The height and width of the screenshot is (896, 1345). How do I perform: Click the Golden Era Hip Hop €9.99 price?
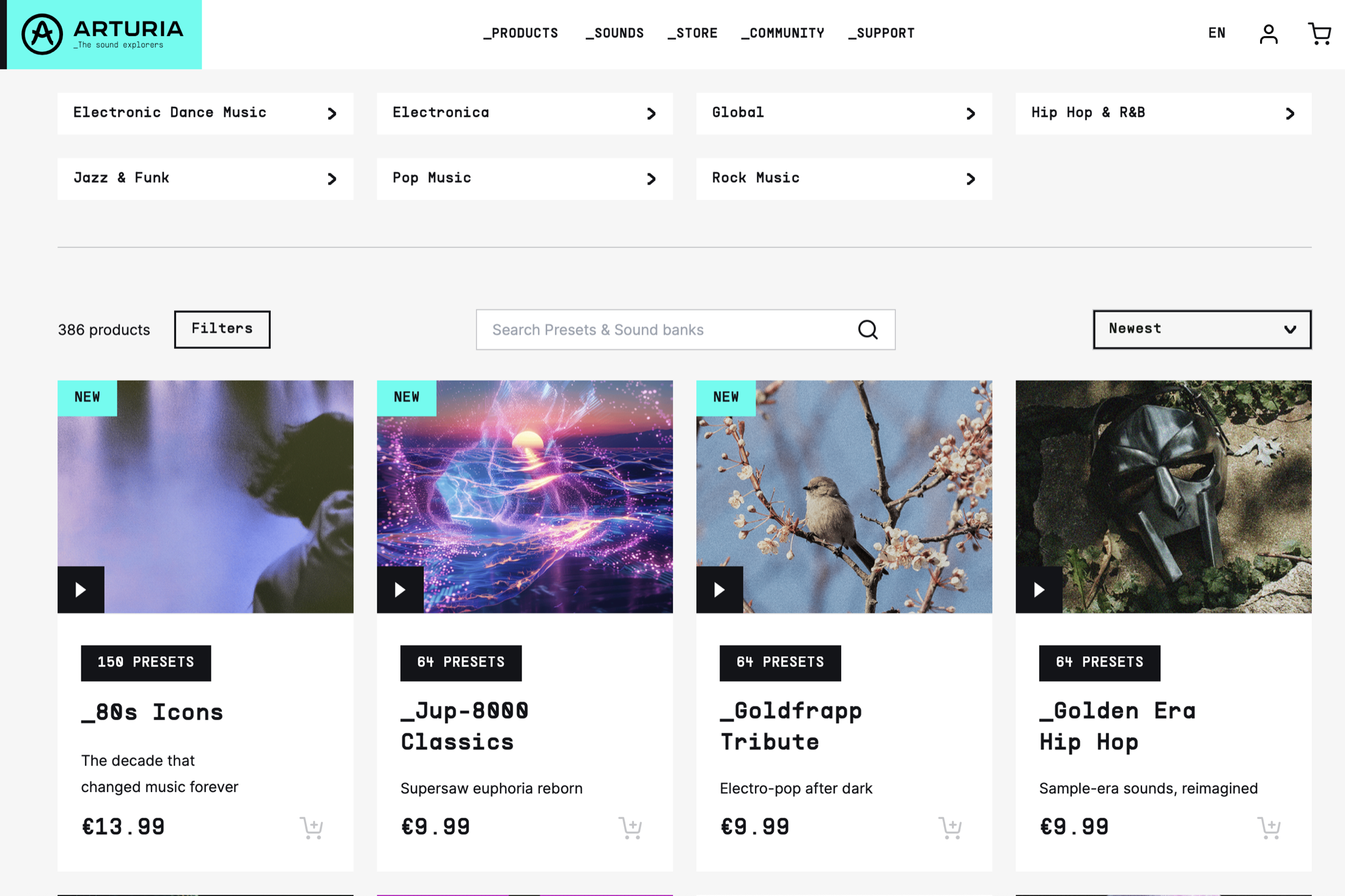click(x=1074, y=827)
